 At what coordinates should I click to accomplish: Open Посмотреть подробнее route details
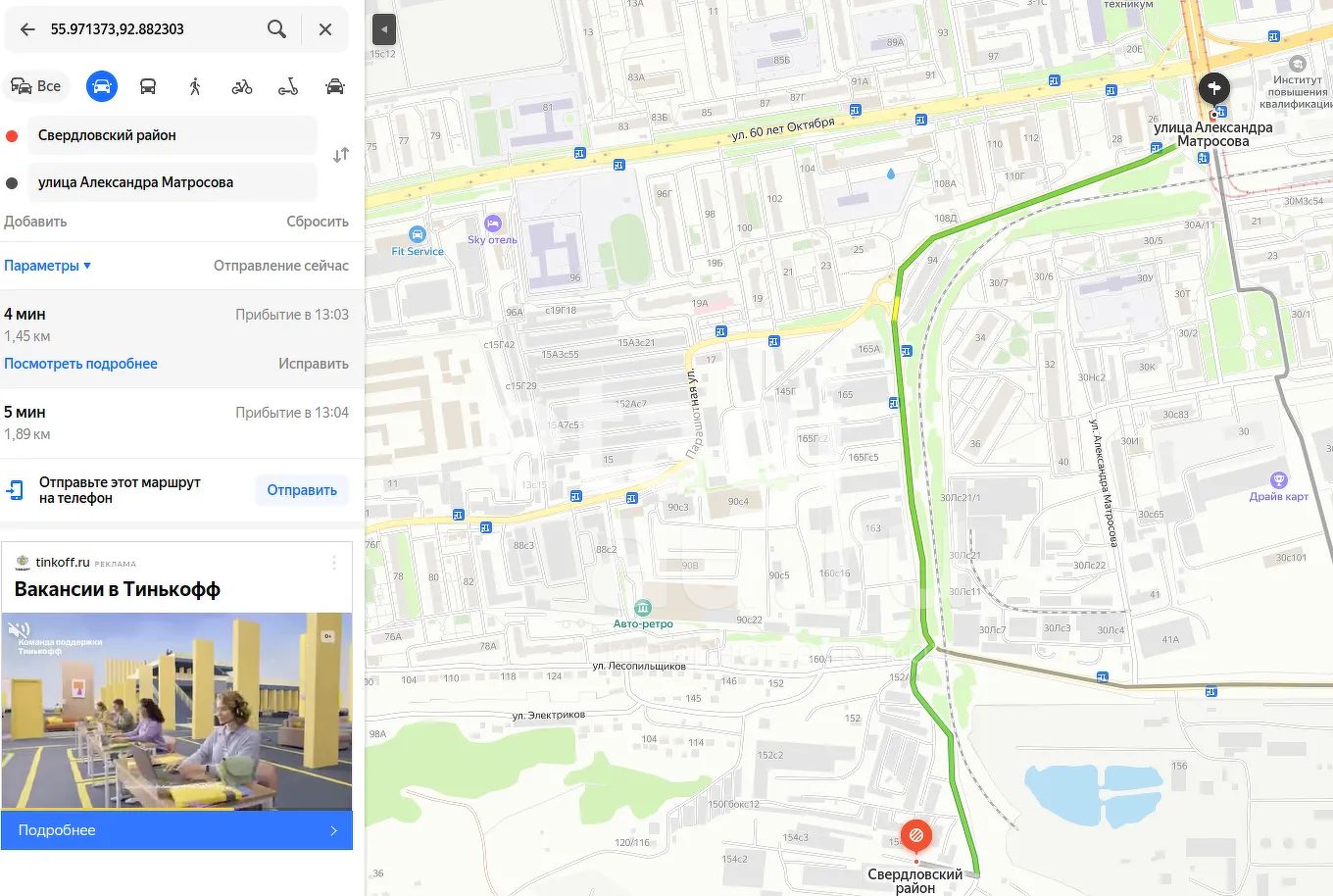80,364
